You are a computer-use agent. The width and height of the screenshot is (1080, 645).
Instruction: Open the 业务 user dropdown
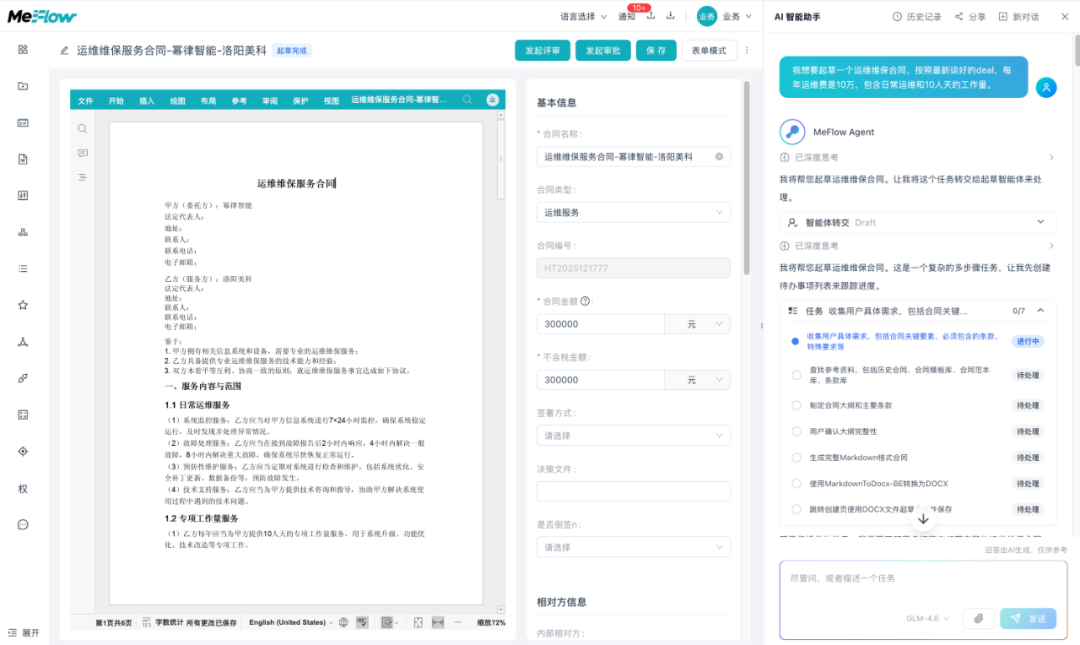[725, 17]
